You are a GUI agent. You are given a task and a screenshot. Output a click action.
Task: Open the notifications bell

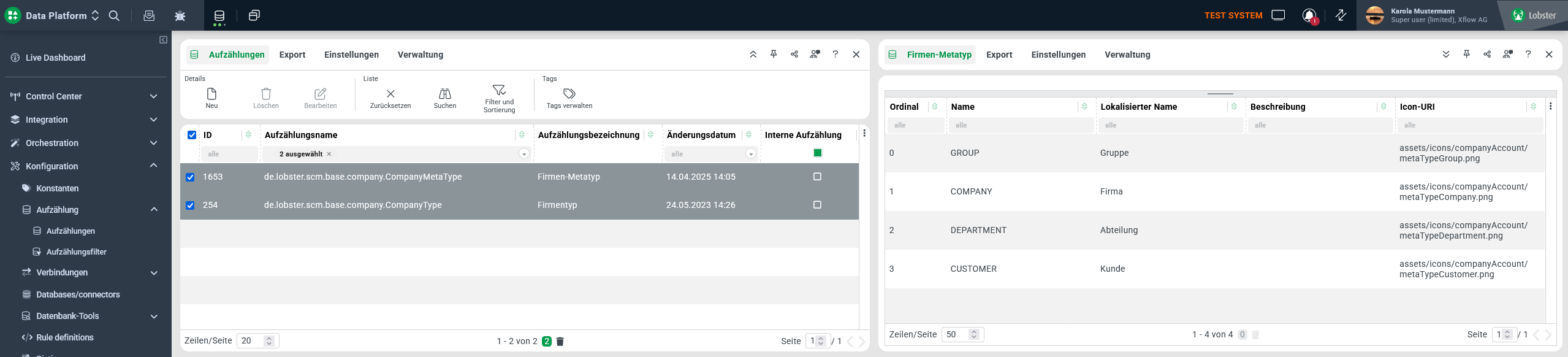coord(1309,15)
